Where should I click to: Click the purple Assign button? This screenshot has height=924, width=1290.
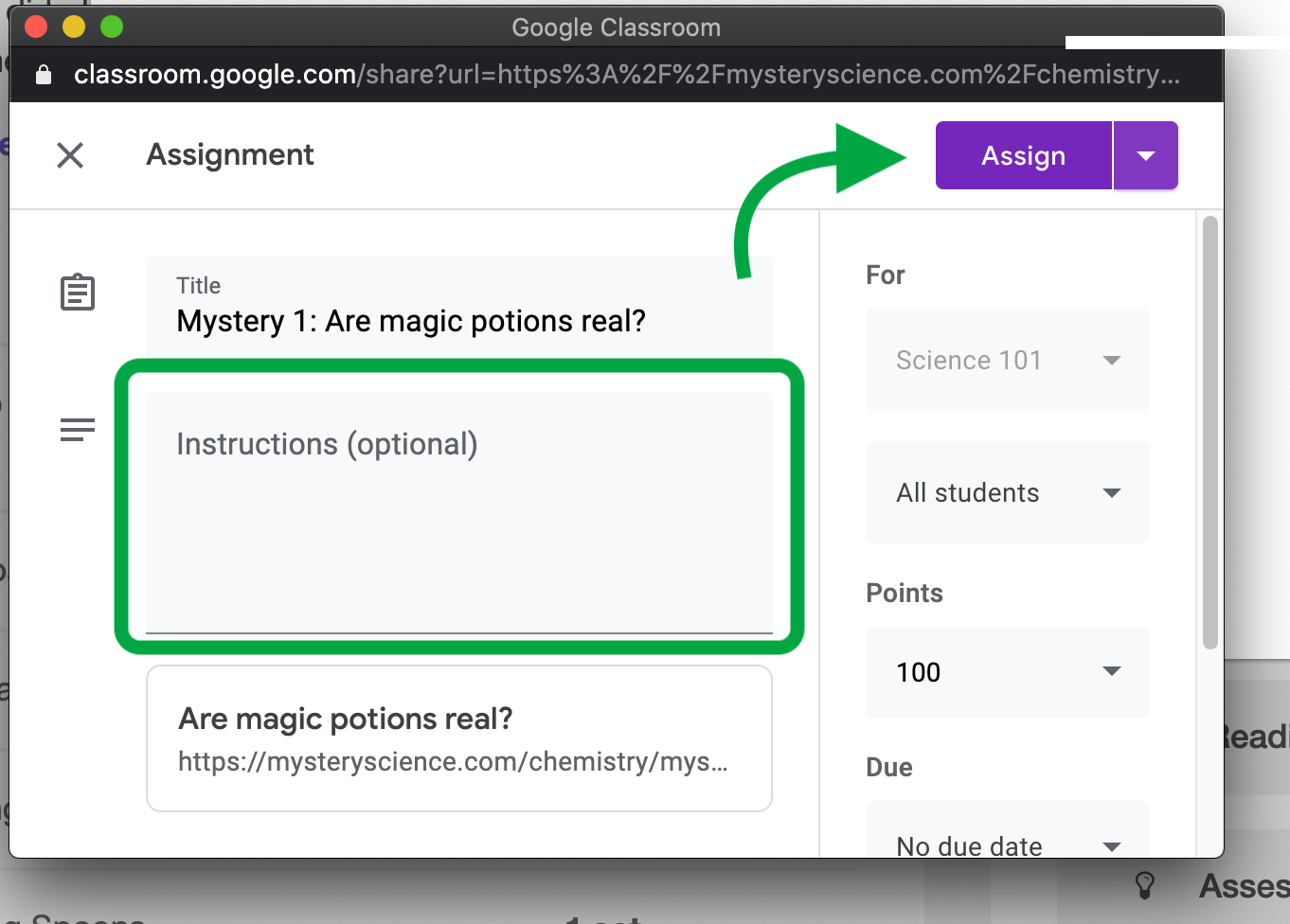tap(1024, 155)
